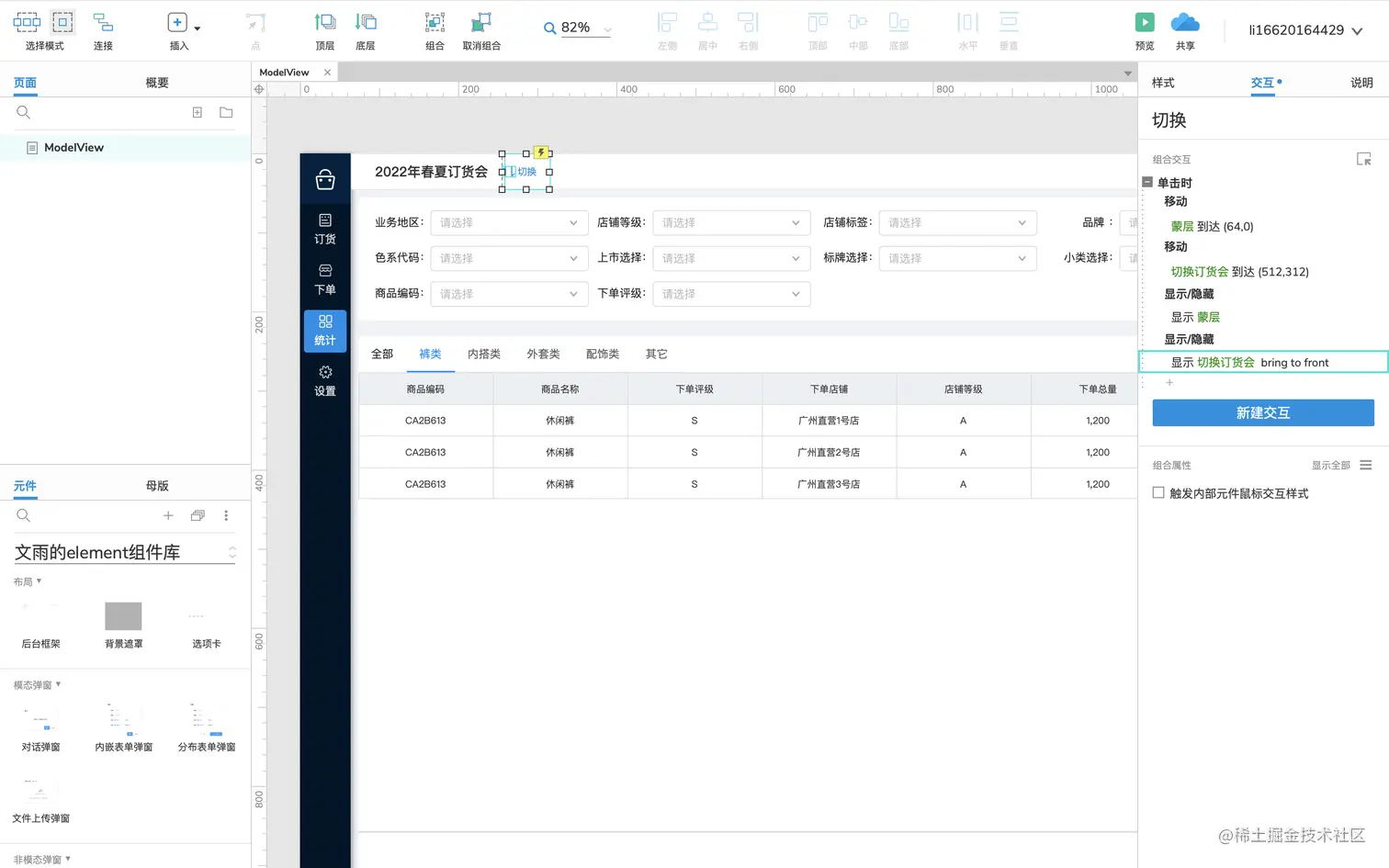Select the 对话弹窗 widget
This screenshot has height=868, width=1389.
click(41, 727)
